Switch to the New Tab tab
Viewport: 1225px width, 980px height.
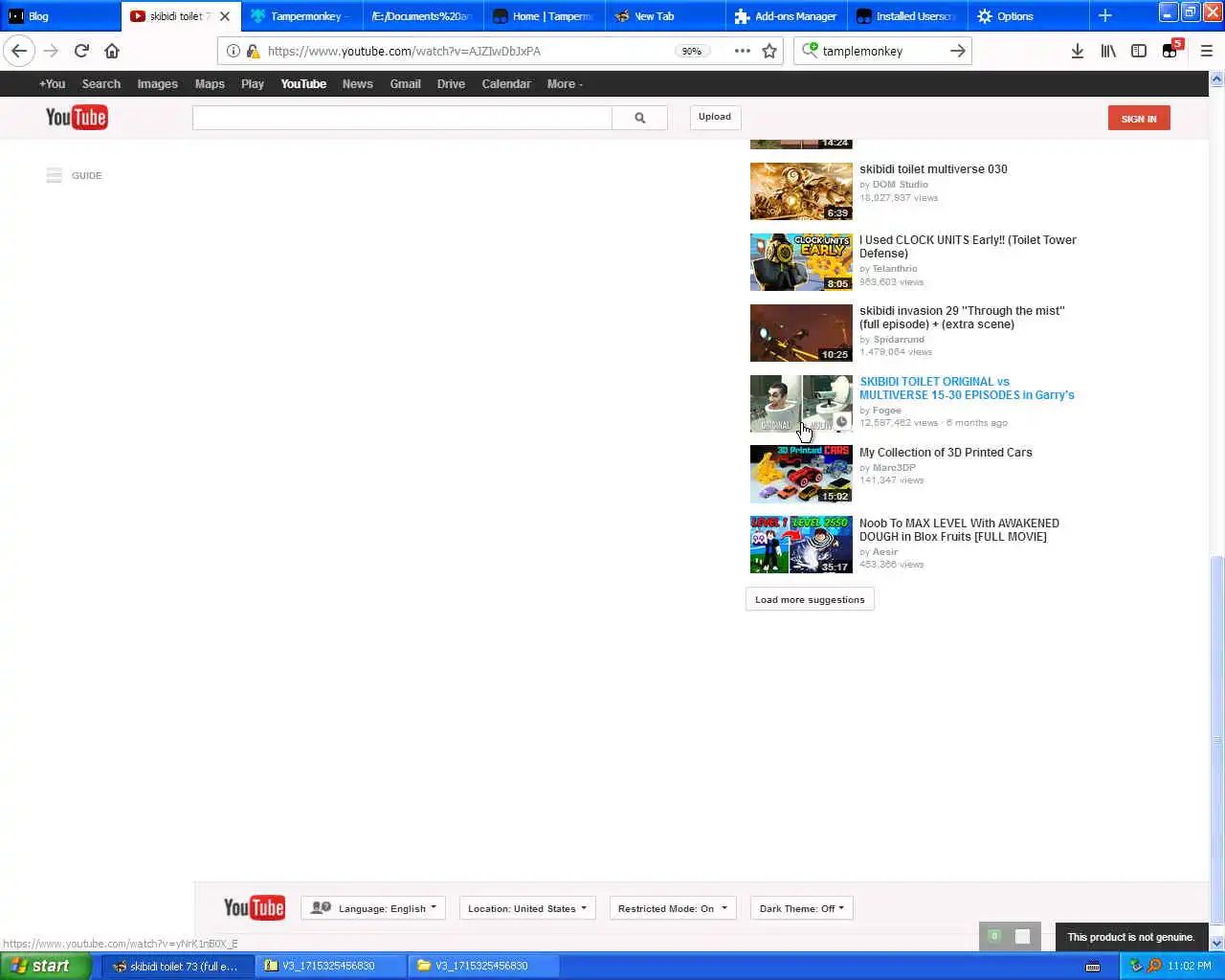[664, 16]
